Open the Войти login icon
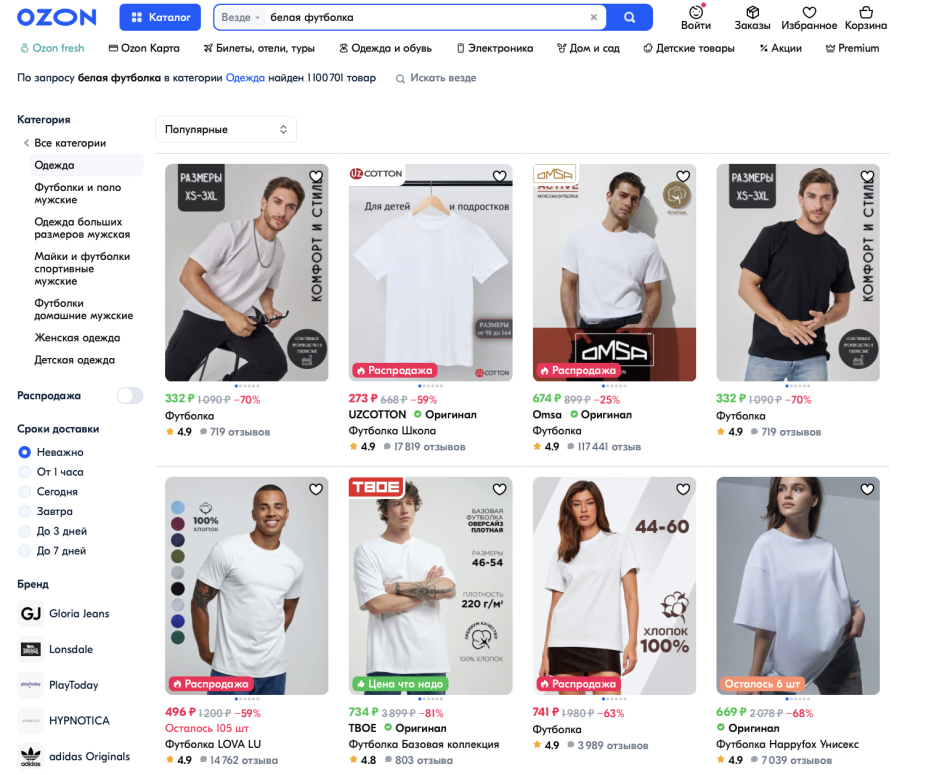The width and height of the screenshot is (950, 775). click(x=696, y=18)
